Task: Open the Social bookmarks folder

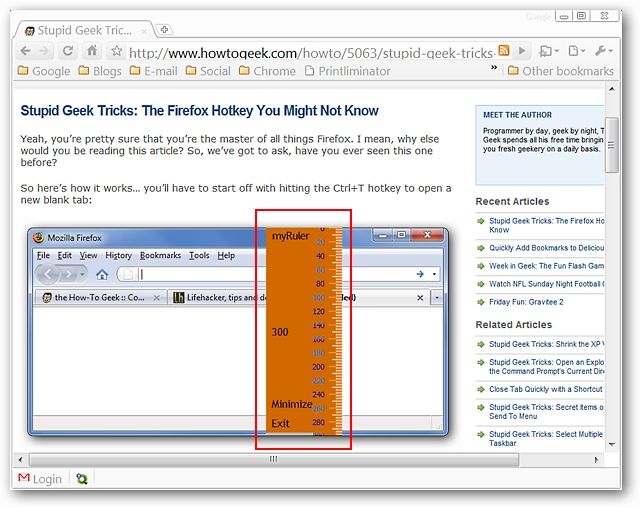Action: pos(208,71)
